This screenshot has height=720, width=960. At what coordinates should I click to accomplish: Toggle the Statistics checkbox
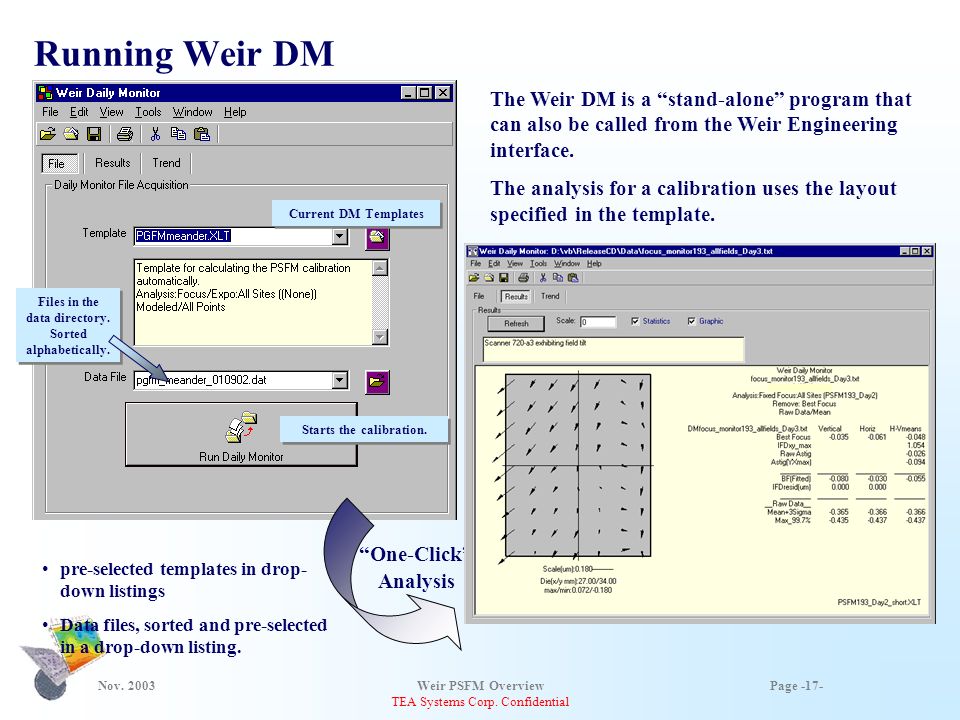[x=635, y=321]
